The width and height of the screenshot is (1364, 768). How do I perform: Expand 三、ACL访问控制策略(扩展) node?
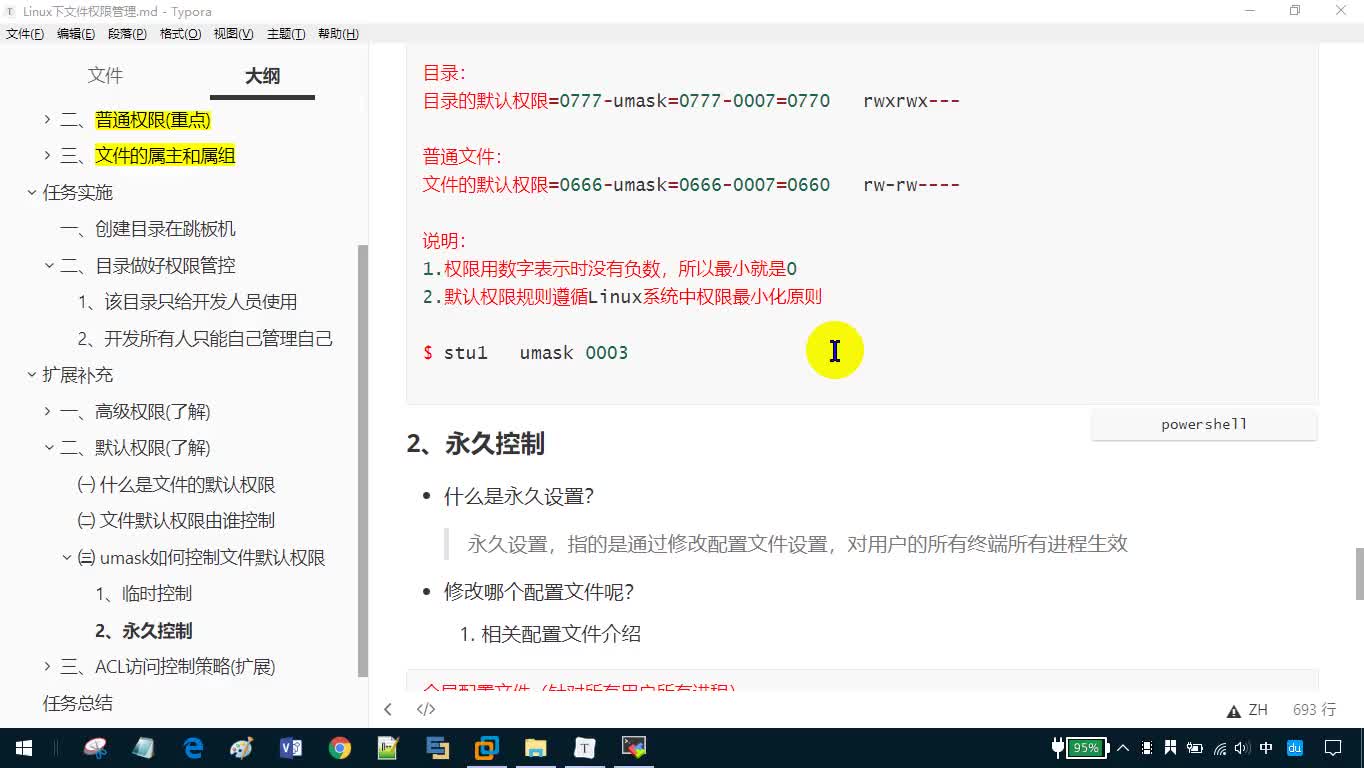[47, 667]
